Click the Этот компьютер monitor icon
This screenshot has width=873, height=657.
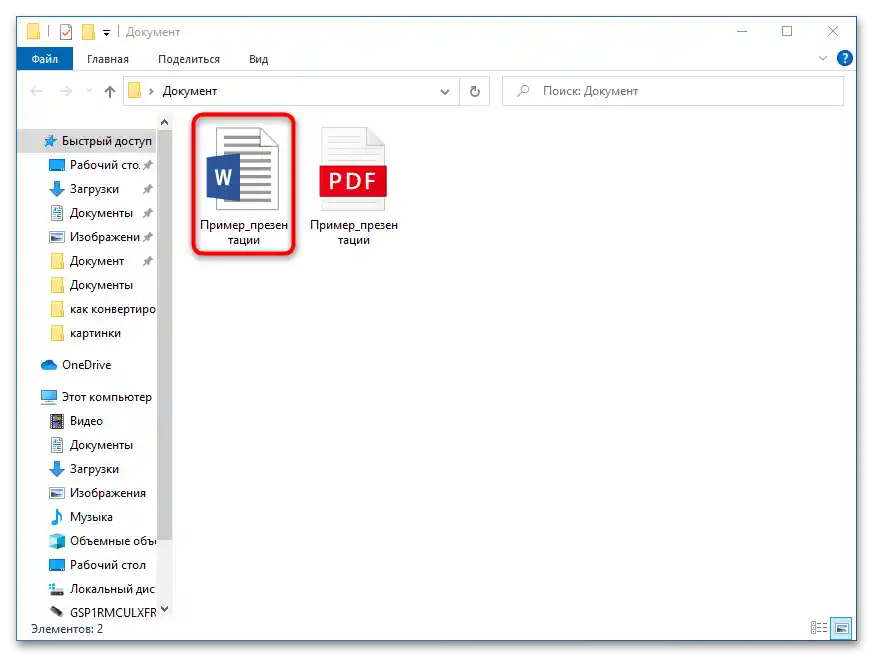[49, 397]
